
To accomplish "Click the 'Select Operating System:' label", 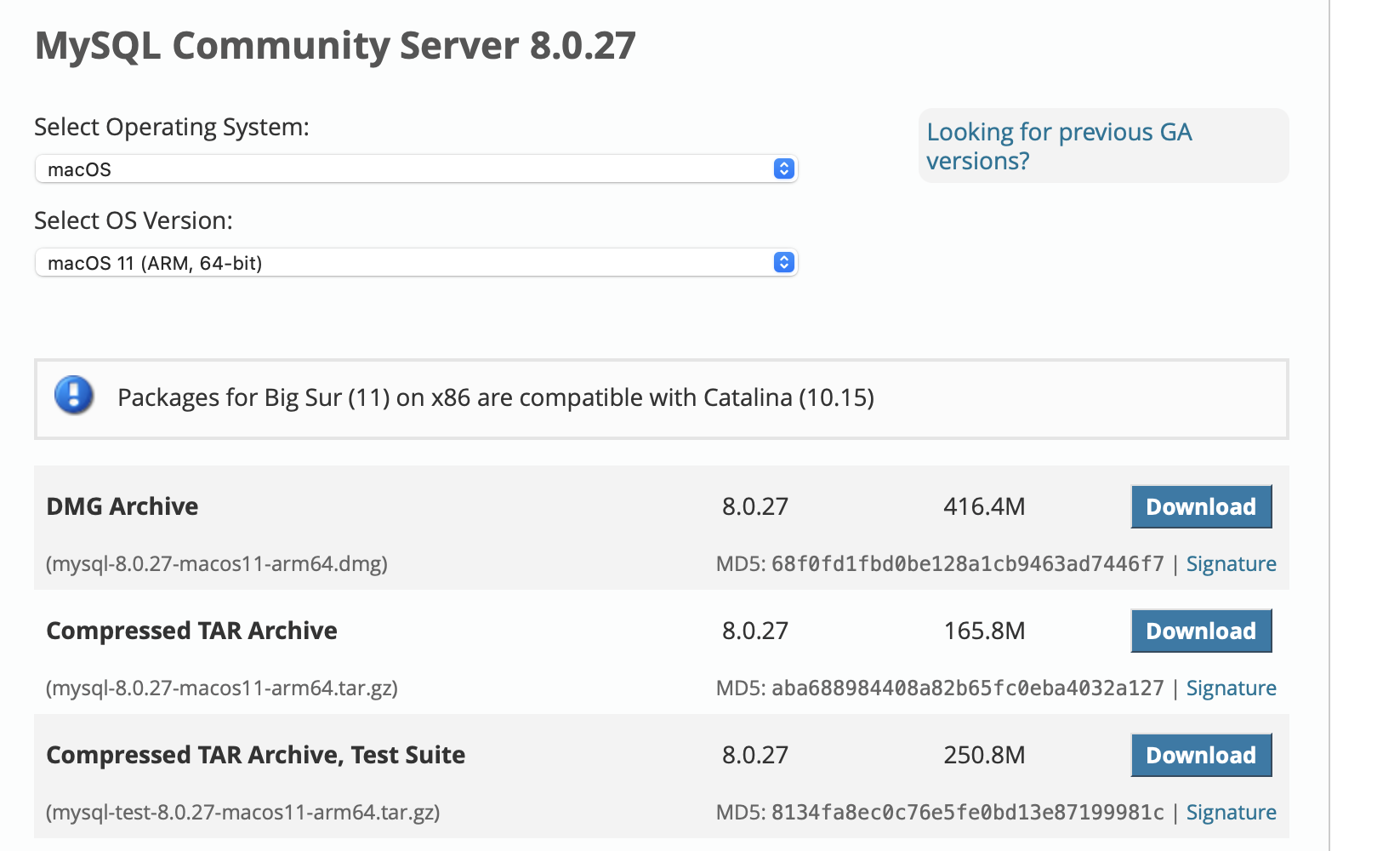I will pos(172,127).
